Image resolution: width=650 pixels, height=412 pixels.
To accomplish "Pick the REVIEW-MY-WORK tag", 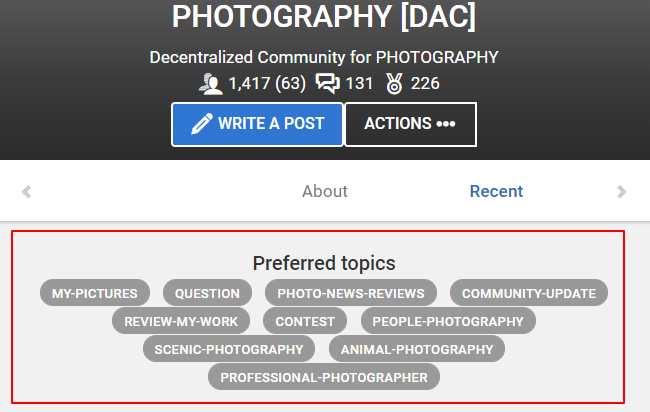I will [x=181, y=321].
